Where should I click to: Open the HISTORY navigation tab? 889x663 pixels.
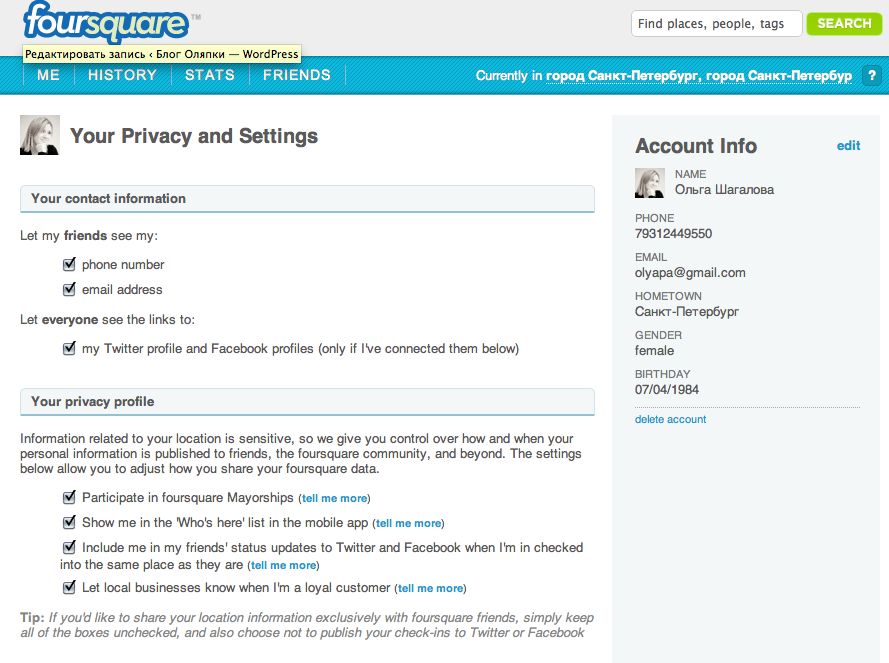[122, 75]
